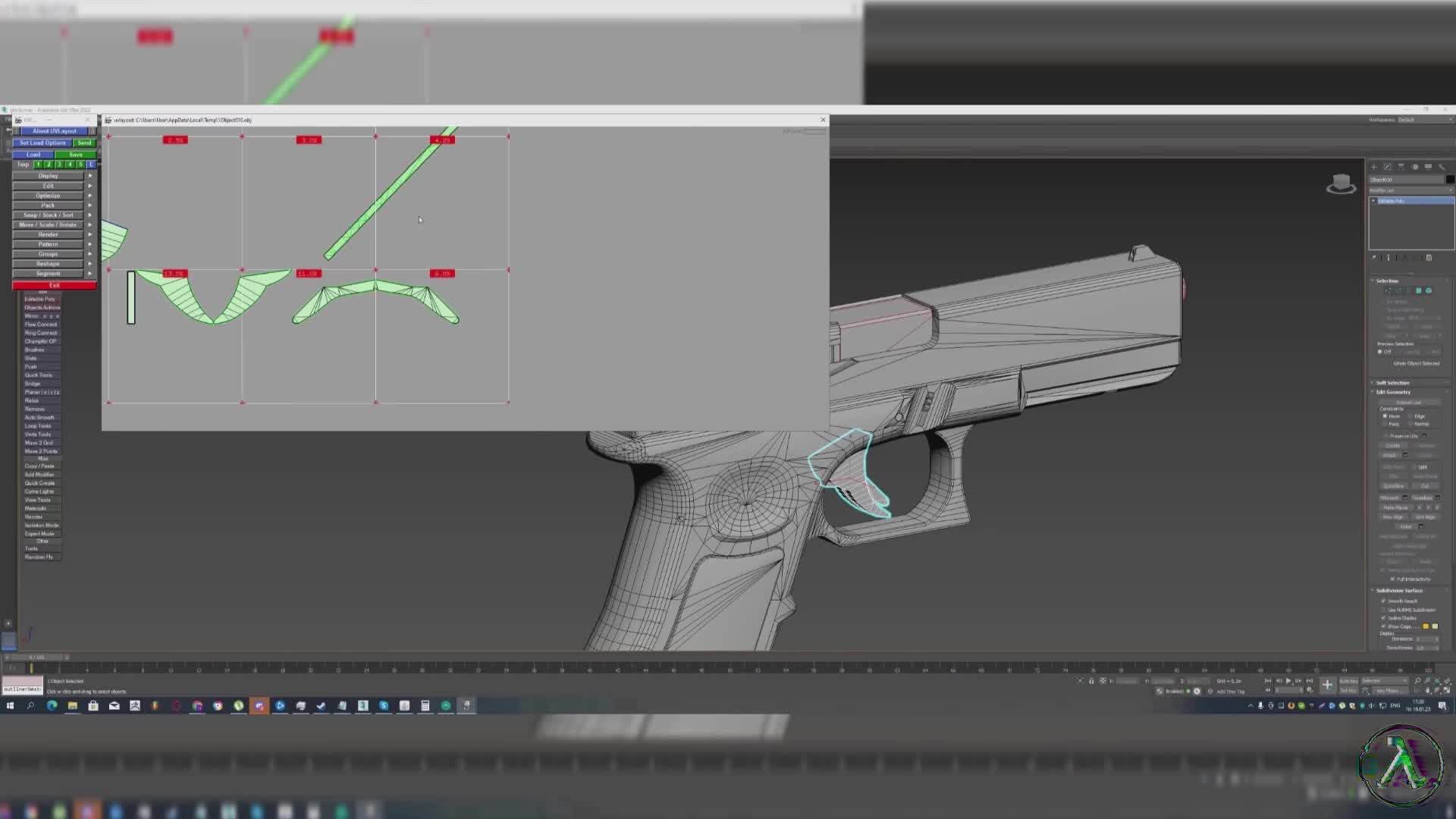Expand the Display submenu in UVLayout
Image resolution: width=1456 pixels, height=819 pixels.
47,175
